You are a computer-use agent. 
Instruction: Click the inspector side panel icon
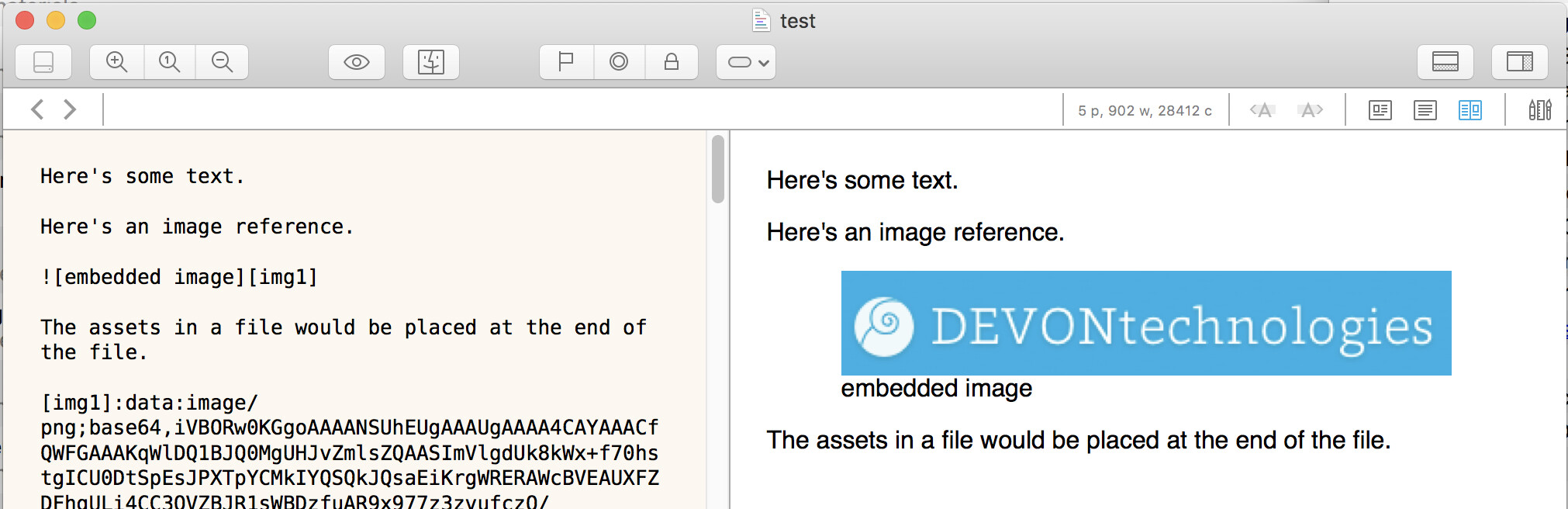(x=1520, y=62)
